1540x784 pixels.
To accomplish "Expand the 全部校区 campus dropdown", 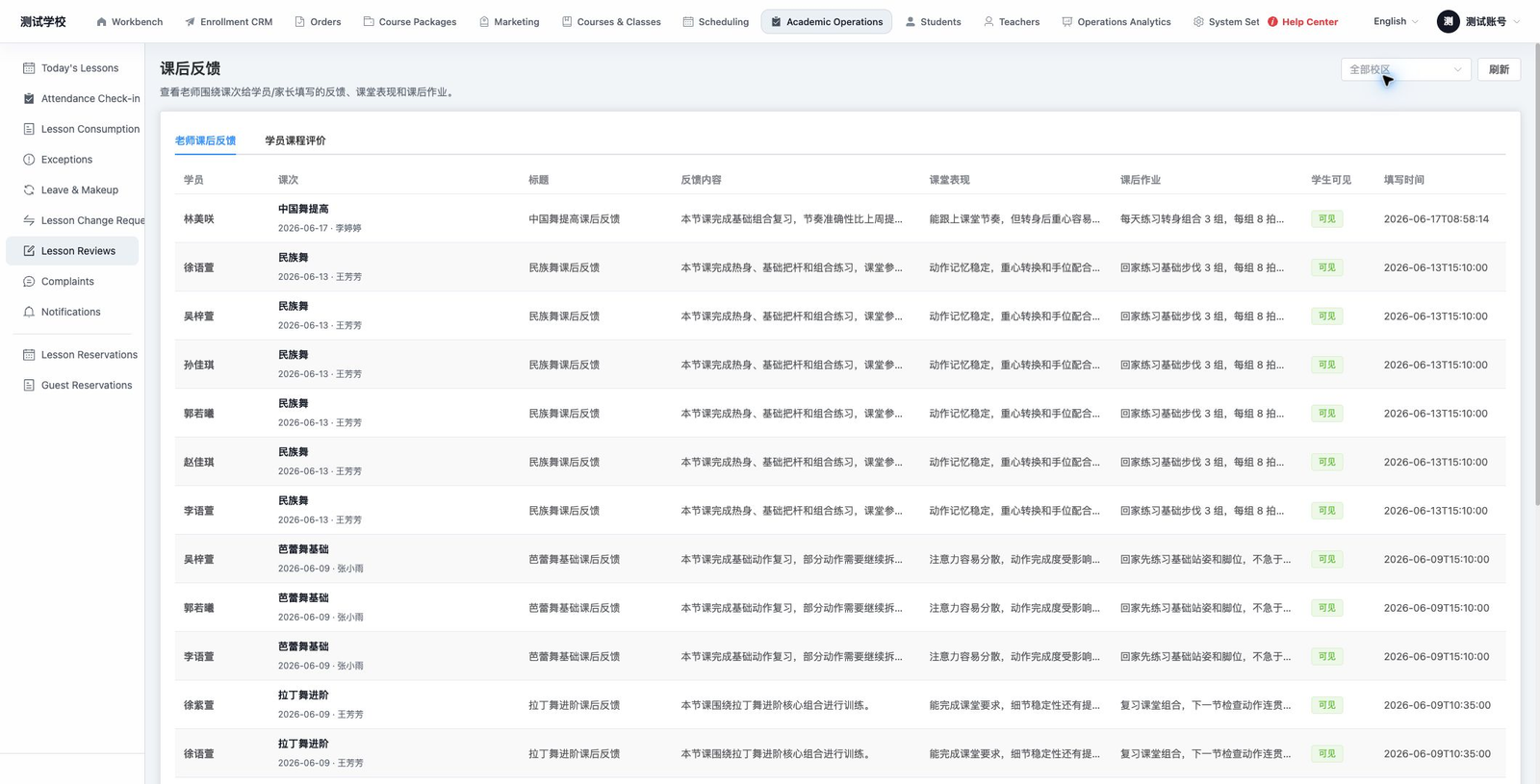I will click(1405, 69).
